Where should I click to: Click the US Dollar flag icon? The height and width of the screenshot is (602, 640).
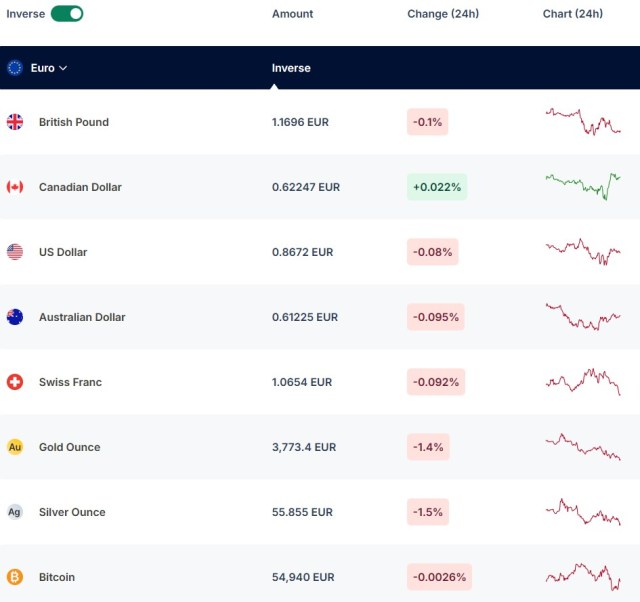click(x=15, y=252)
